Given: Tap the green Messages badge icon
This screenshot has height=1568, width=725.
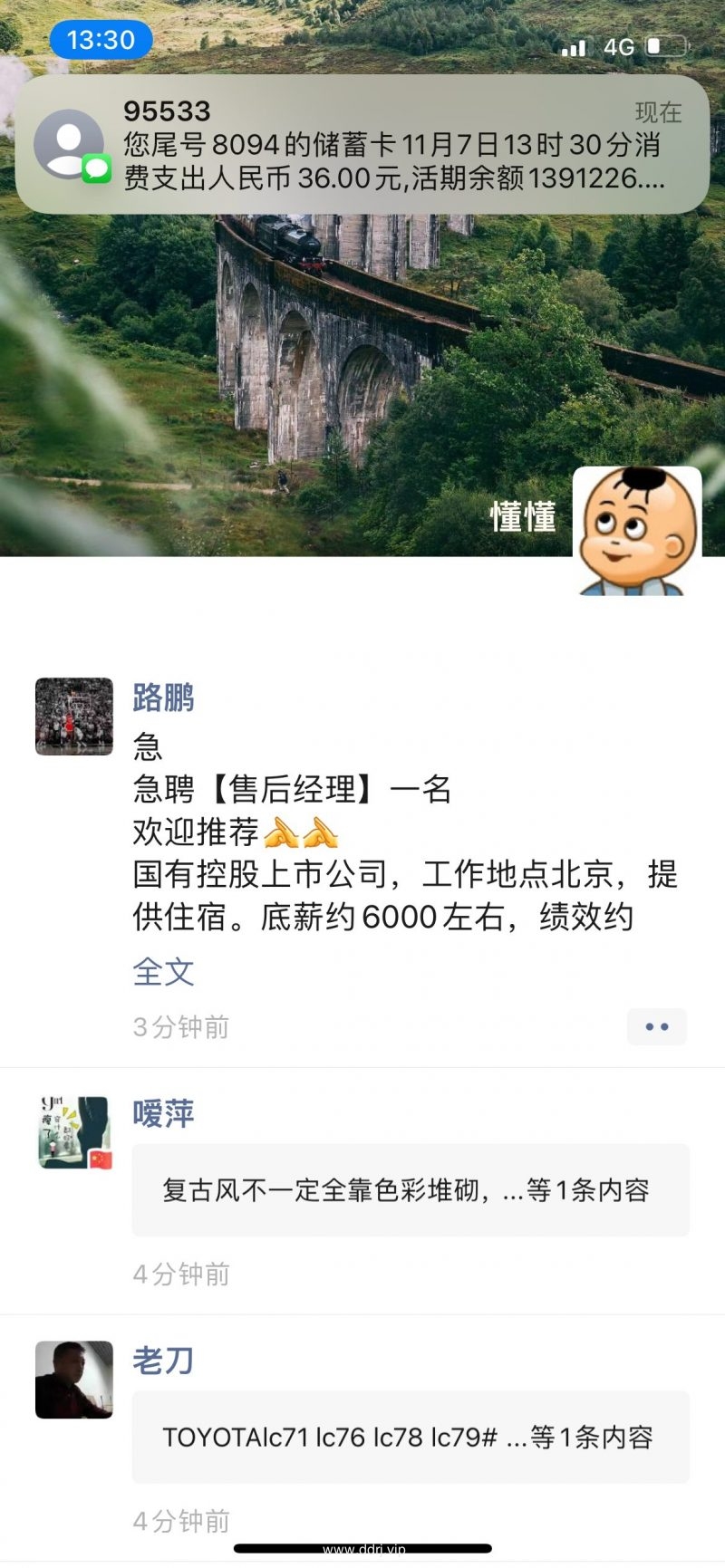Looking at the screenshot, I should tap(96, 168).
